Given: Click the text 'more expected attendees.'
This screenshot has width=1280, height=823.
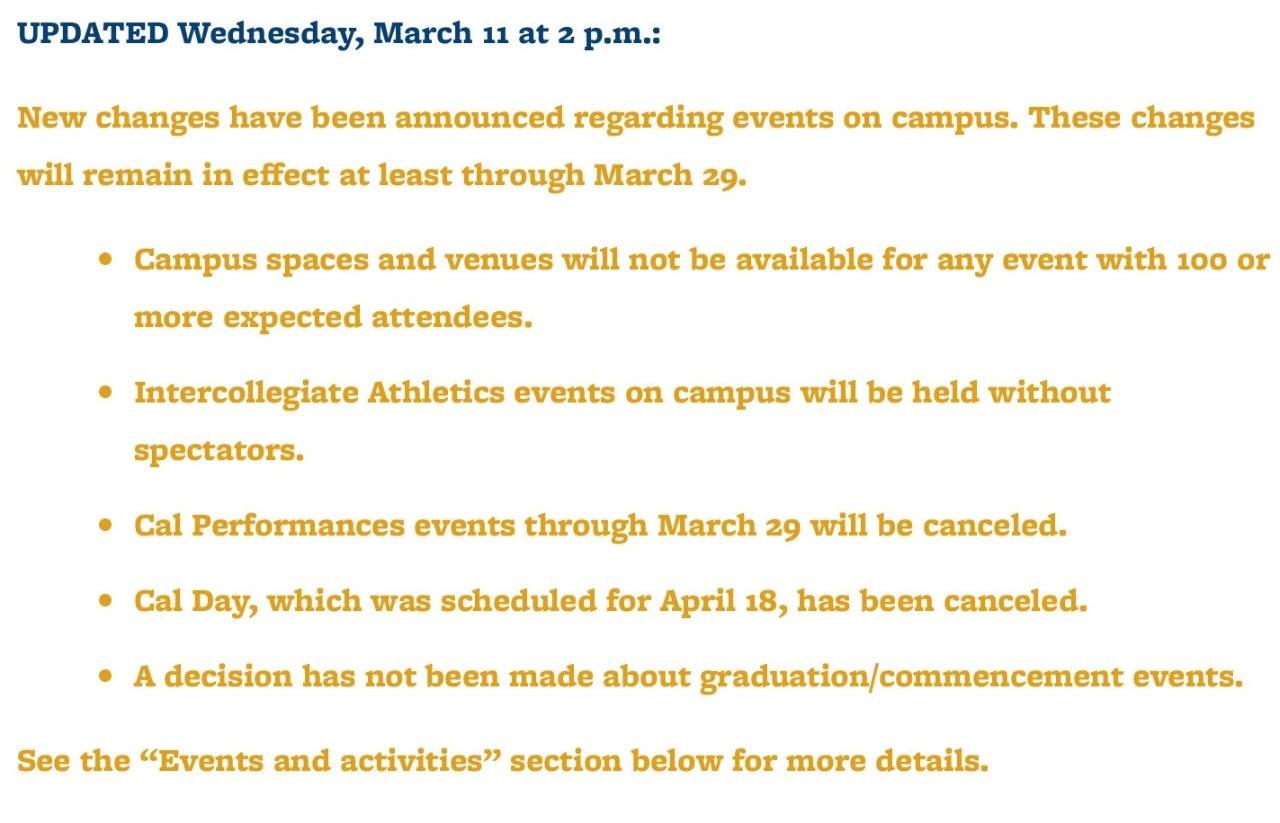Looking at the screenshot, I should pyautogui.click(x=333, y=317).
